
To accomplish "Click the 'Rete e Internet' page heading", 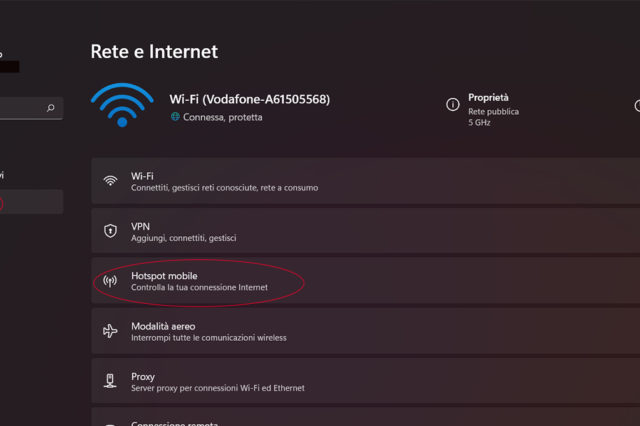I will [x=154, y=51].
